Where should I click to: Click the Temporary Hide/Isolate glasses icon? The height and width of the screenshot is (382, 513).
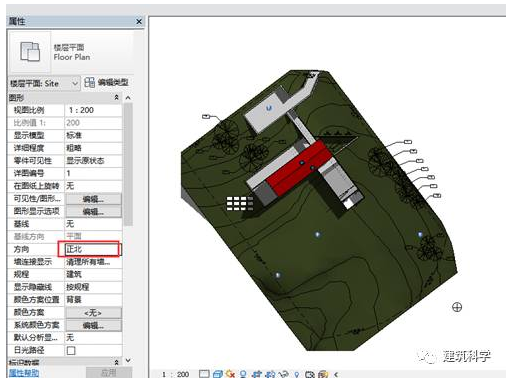284,374
